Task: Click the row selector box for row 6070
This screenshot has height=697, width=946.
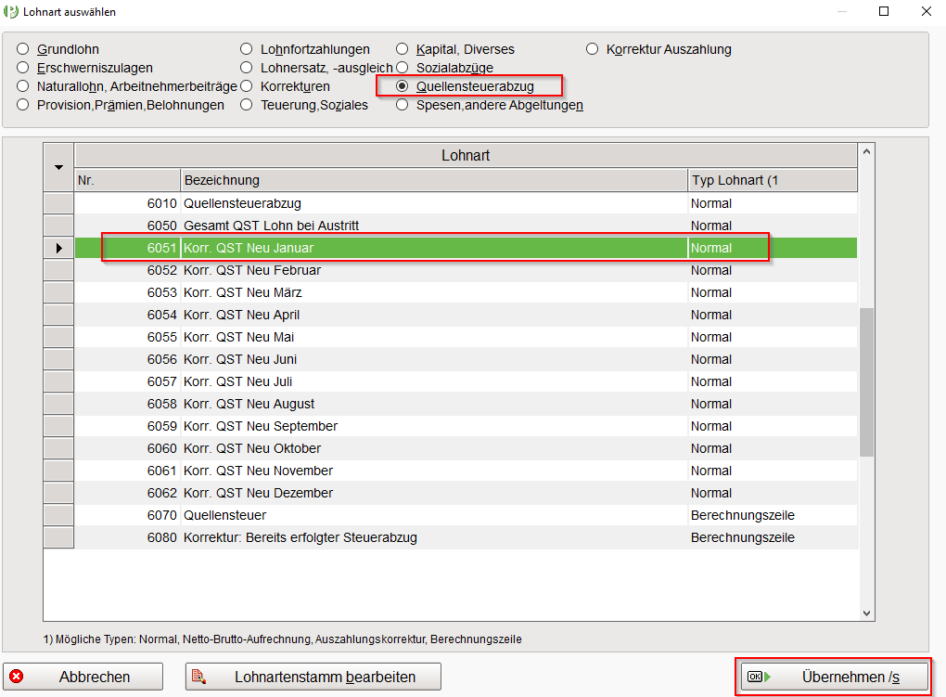Action: (x=59, y=516)
